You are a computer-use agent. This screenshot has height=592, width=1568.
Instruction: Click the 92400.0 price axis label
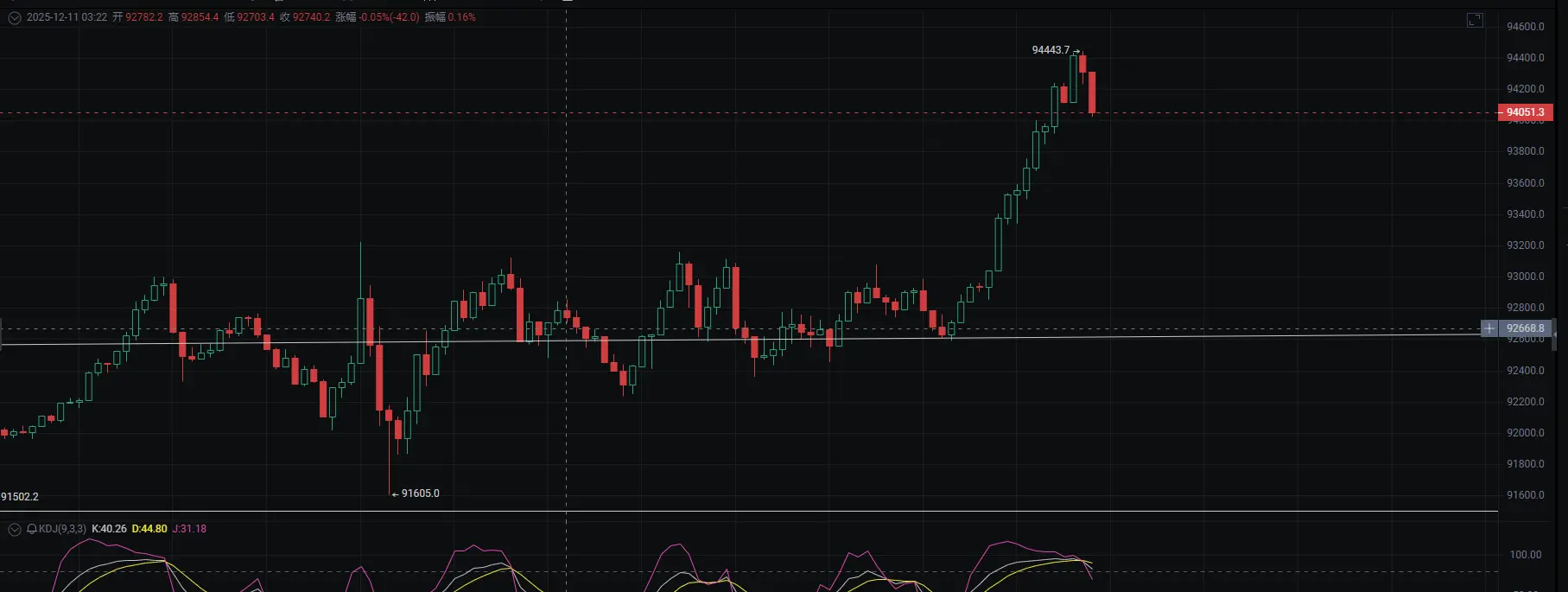coord(1526,371)
